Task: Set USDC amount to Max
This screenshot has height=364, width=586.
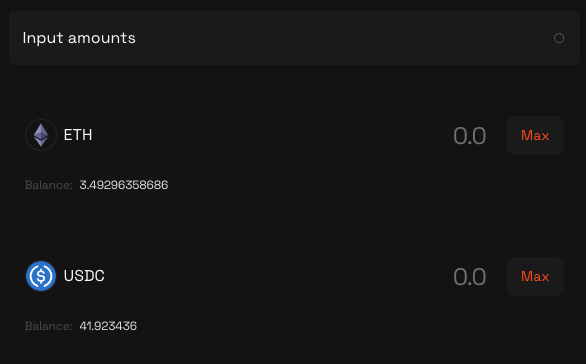Action: click(535, 277)
